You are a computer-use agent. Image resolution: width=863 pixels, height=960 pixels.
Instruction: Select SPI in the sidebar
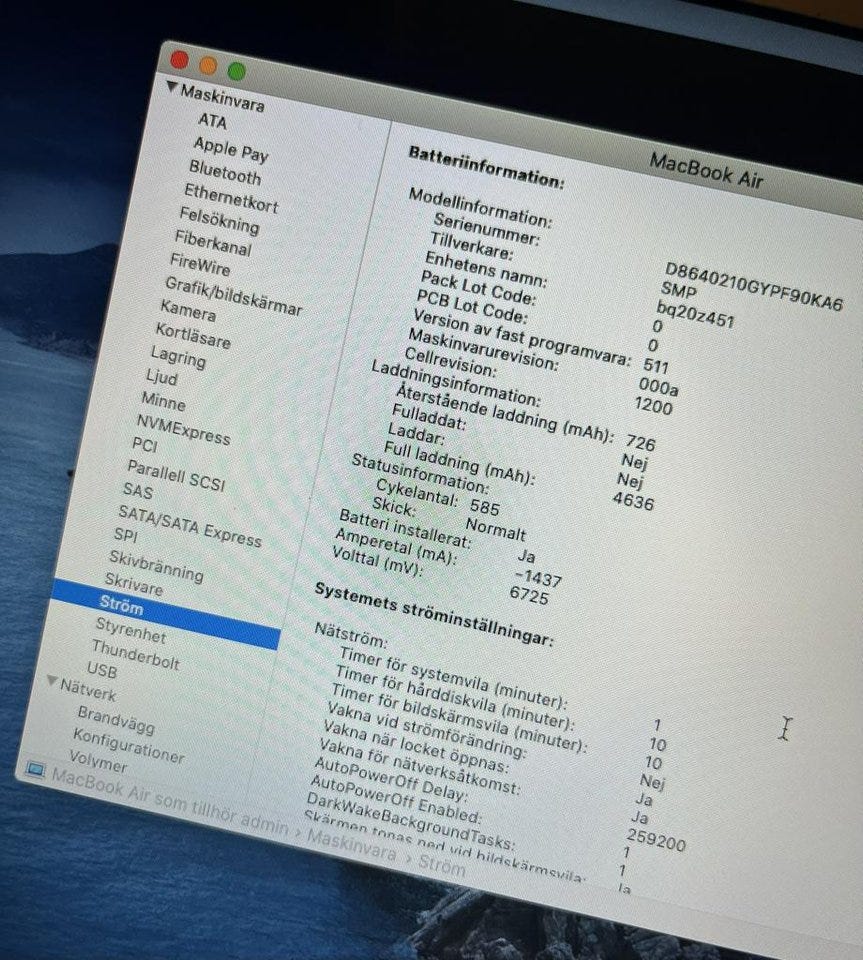[125, 535]
